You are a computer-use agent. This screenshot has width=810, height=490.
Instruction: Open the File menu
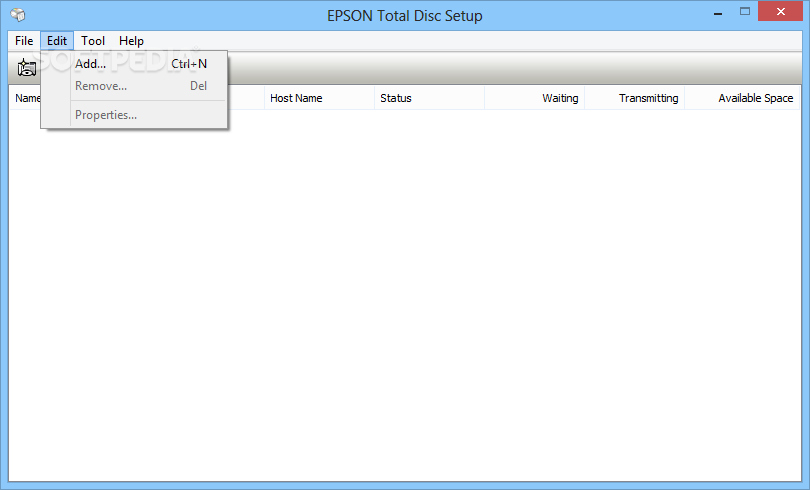pyautogui.click(x=24, y=41)
